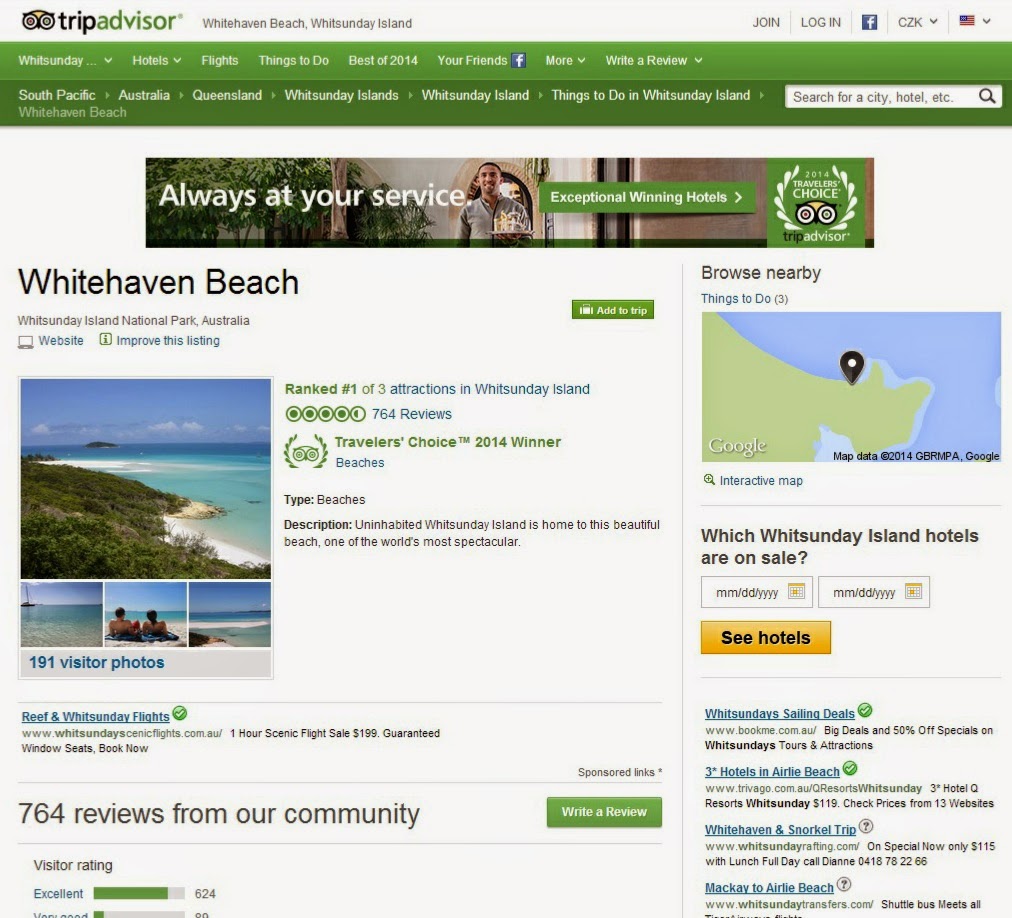The image size is (1012, 918).
Task: Click Exceptional Winning Hotels banner button
Action: pyautogui.click(x=647, y=197)
